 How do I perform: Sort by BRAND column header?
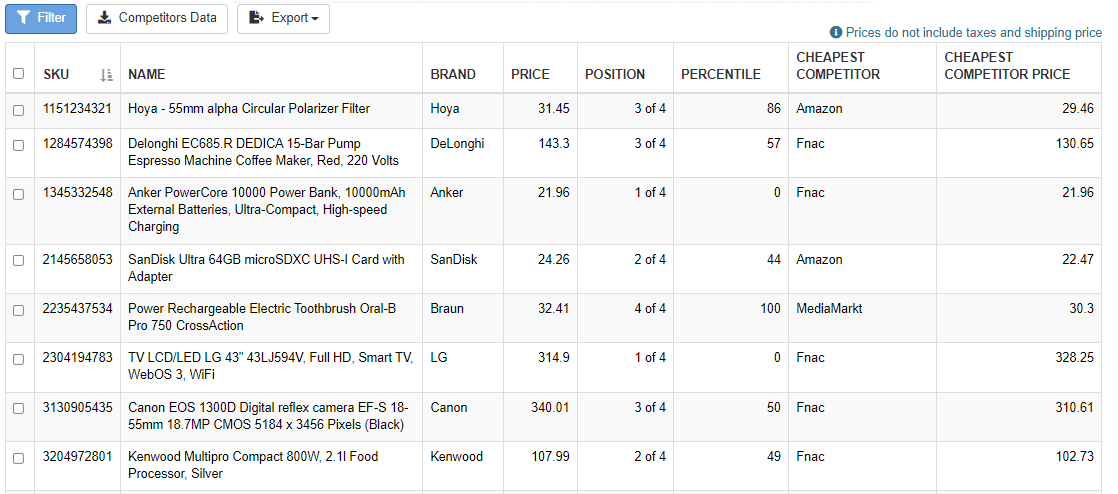(453, 74)
